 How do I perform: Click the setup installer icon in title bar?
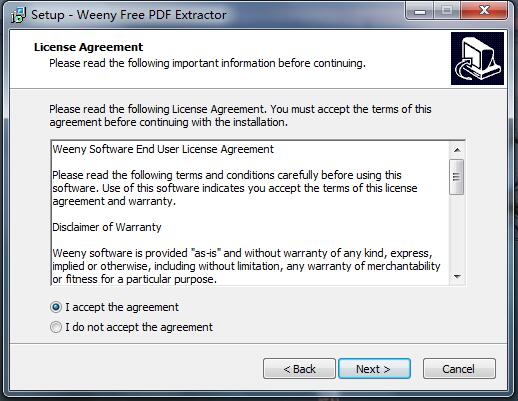tap(19, 15)
